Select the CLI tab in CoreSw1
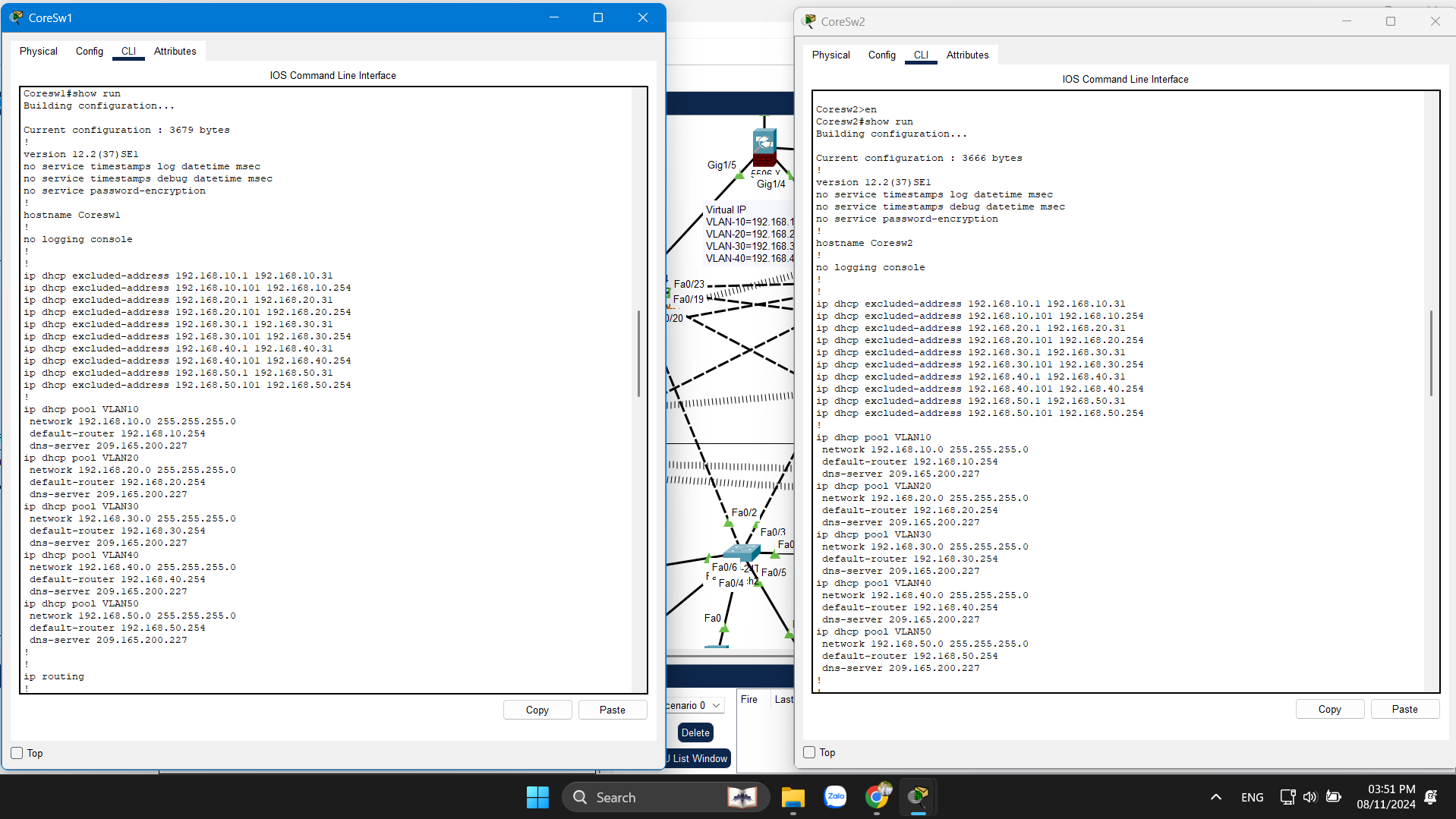The image size is (1456, 819). (128, 51)
